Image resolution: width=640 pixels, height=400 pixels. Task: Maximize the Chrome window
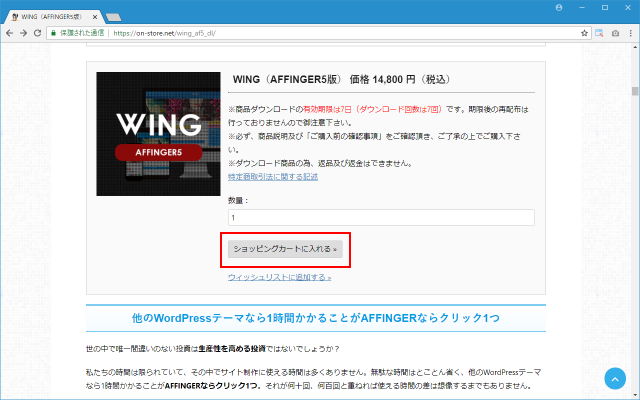[605, 7]
